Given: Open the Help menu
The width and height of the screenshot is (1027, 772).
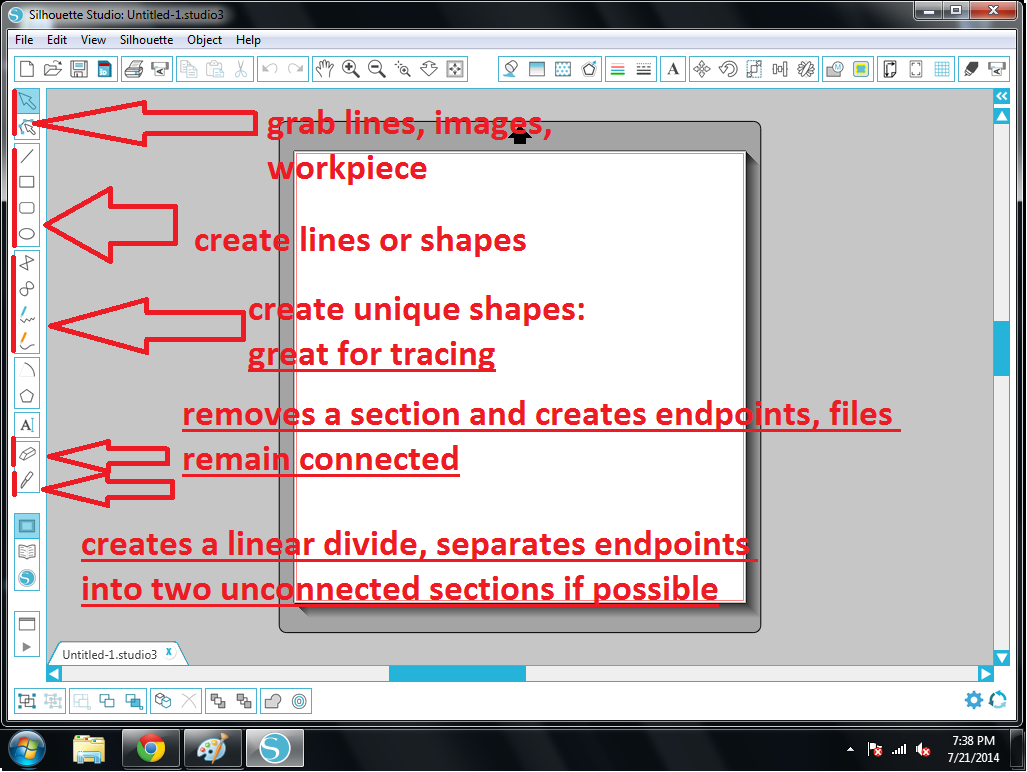Looking at the screenshot, I should pos(248,40).
